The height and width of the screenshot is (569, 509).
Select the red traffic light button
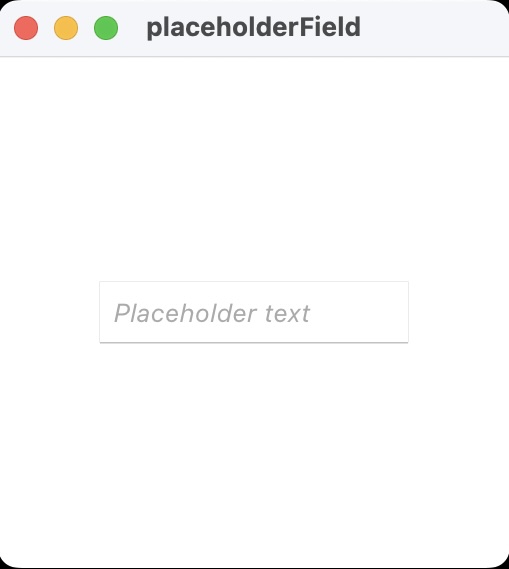(26, 28)
